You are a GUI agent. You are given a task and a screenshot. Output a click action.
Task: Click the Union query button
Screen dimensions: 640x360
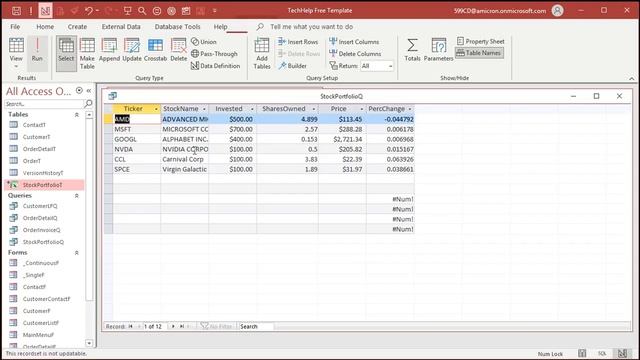204,42
